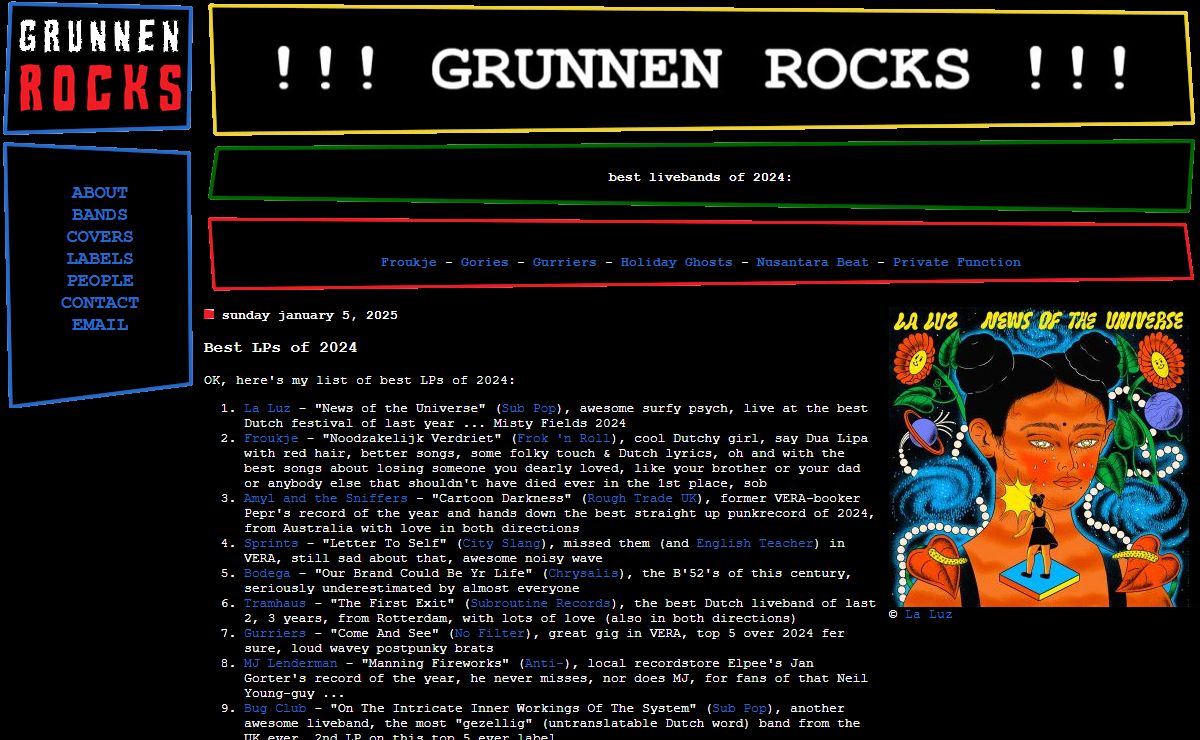
Task: Open the Frok 'n Roll label link
Action: [564, 438]
